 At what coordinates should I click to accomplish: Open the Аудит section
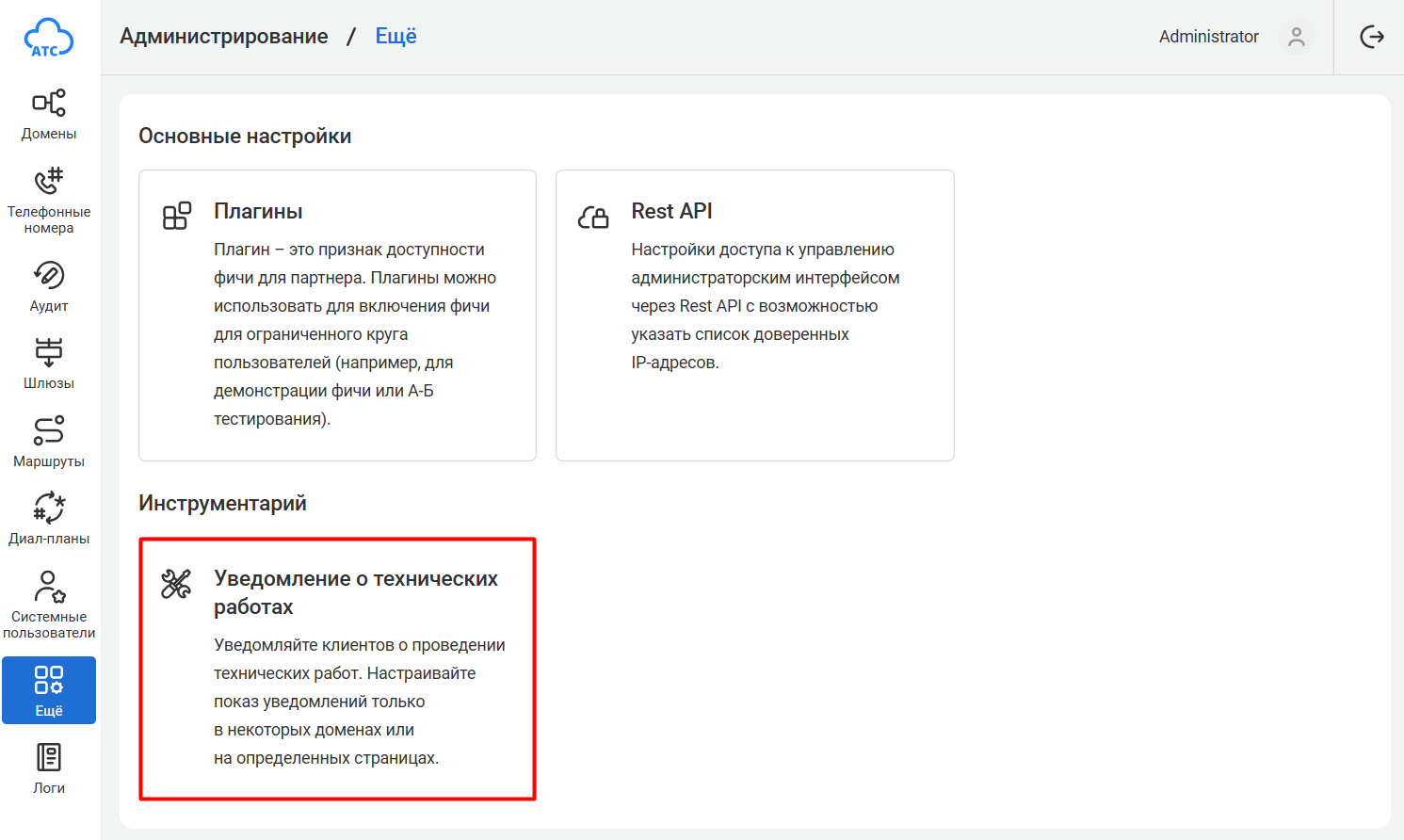click(x=49, y=286)
